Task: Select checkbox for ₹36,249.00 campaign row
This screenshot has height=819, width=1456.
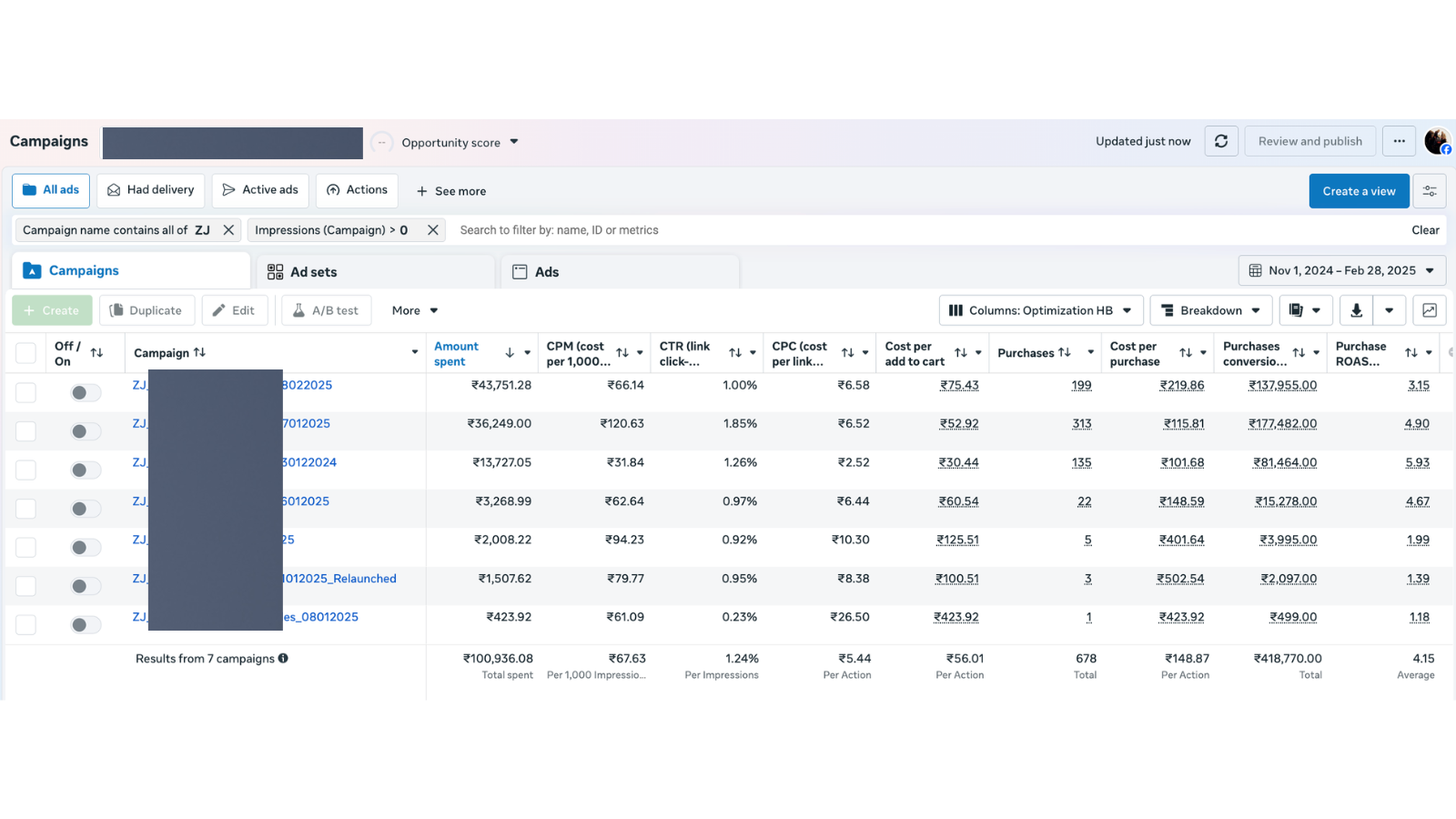Action: coord(25,431)
